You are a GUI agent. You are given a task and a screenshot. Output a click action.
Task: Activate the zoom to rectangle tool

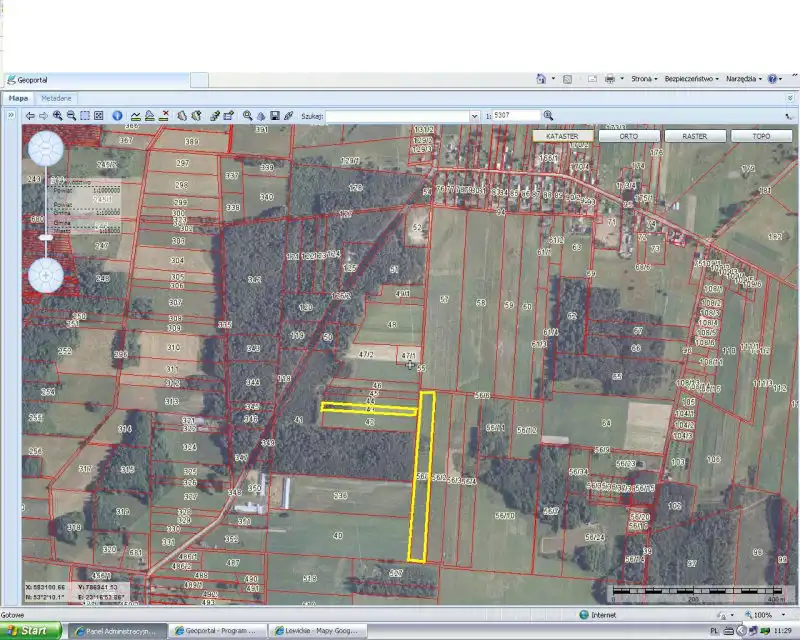[85, 116]
